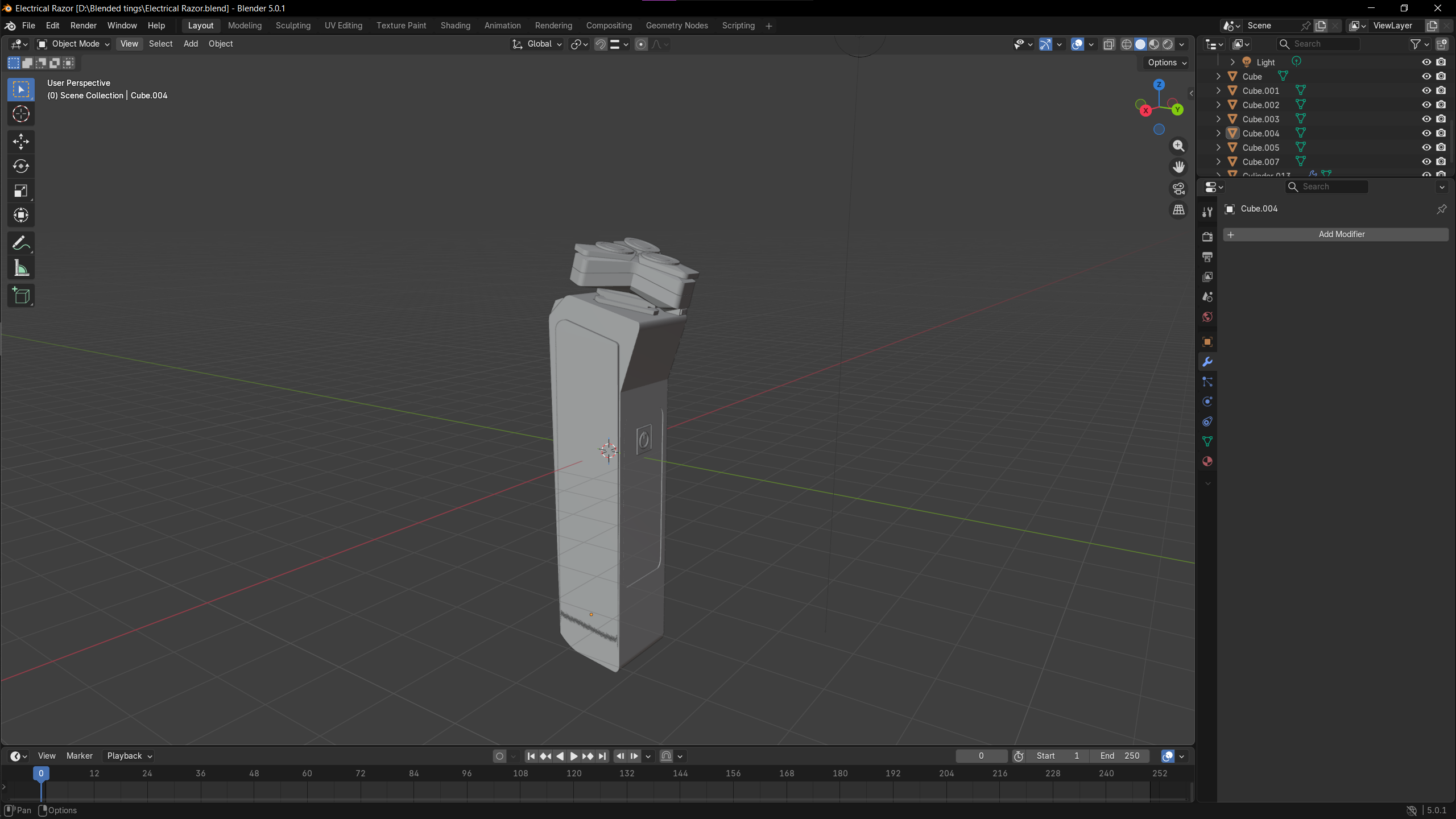
Task: Open the Render menu
Action: click(83, 26)
